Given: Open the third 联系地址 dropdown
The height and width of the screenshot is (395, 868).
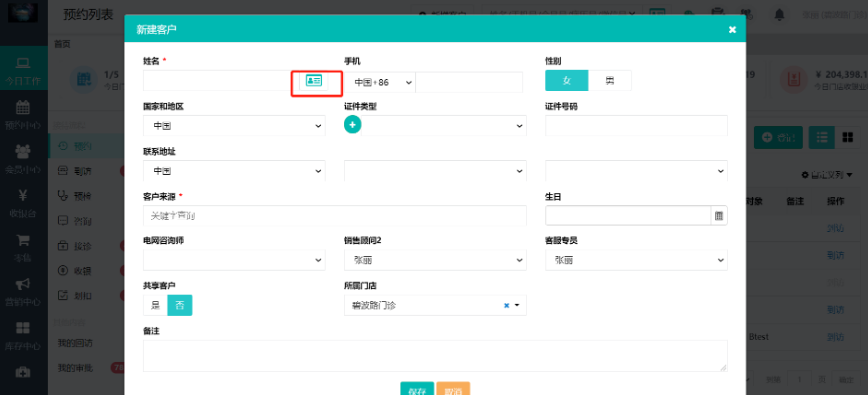Looking at the screenshot, I should coord(636,171).
